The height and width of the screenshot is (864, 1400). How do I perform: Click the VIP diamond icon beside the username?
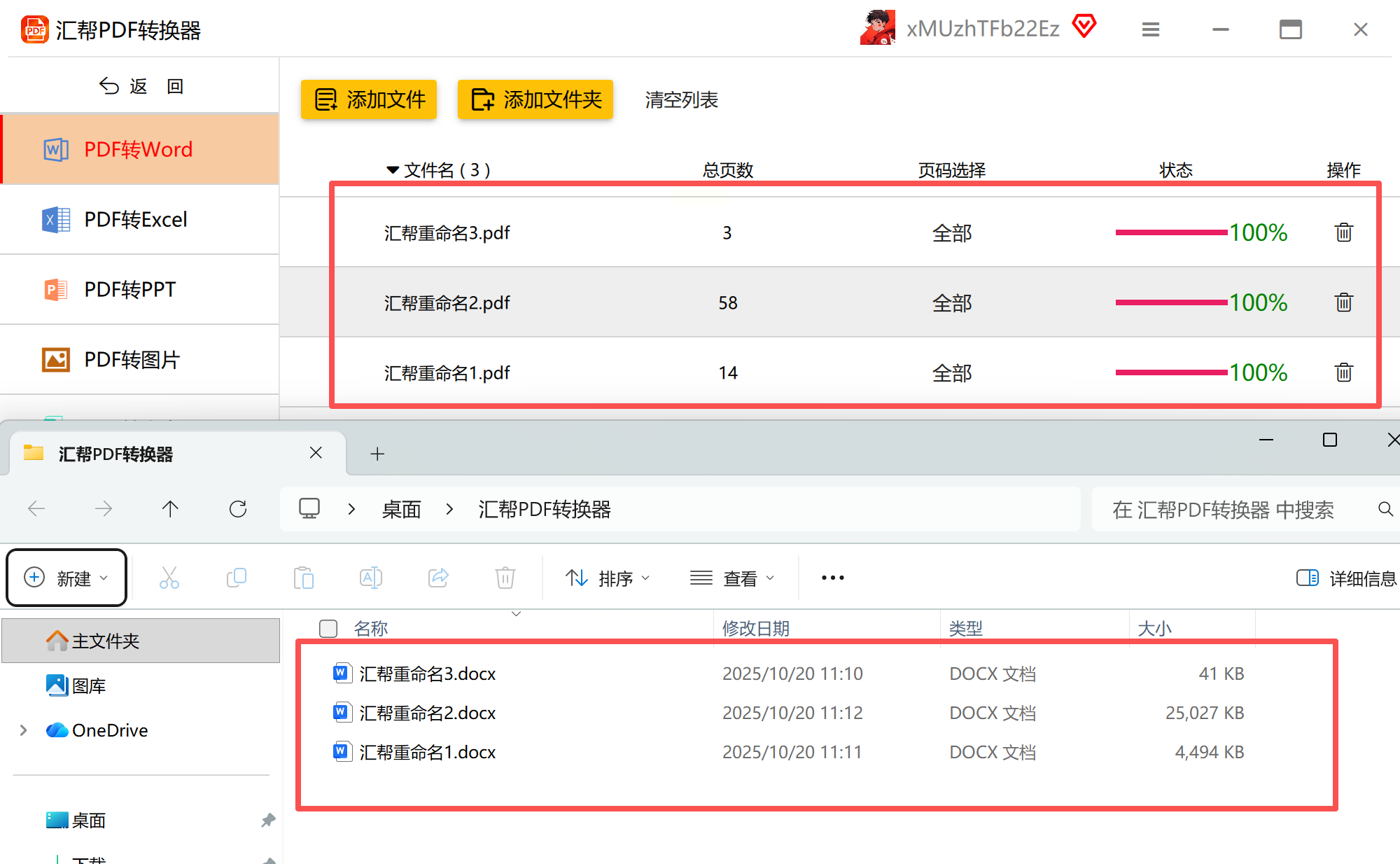click(x=1084, y=27)
